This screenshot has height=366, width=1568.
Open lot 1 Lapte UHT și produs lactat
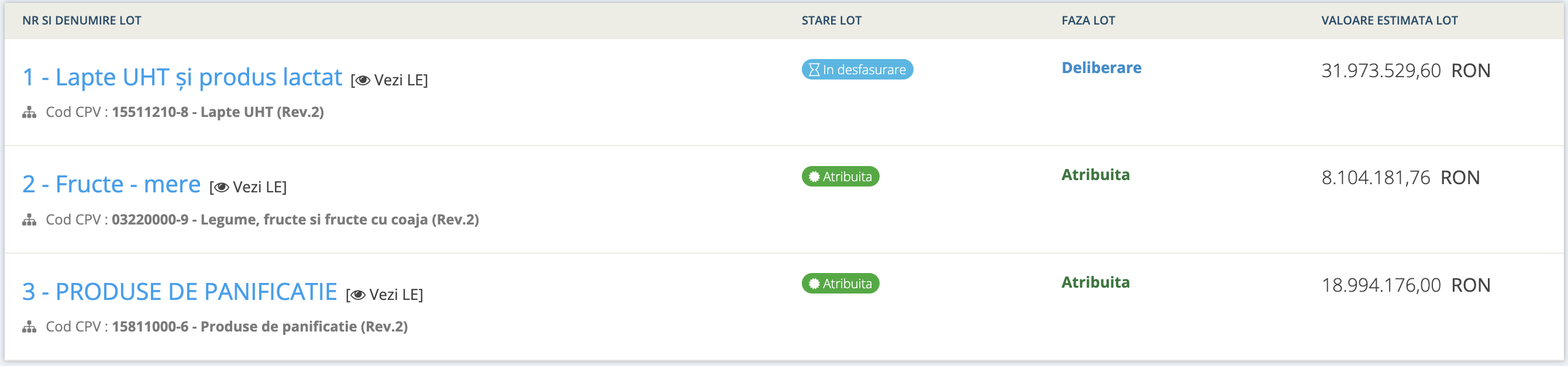click(x=182, y=77)
